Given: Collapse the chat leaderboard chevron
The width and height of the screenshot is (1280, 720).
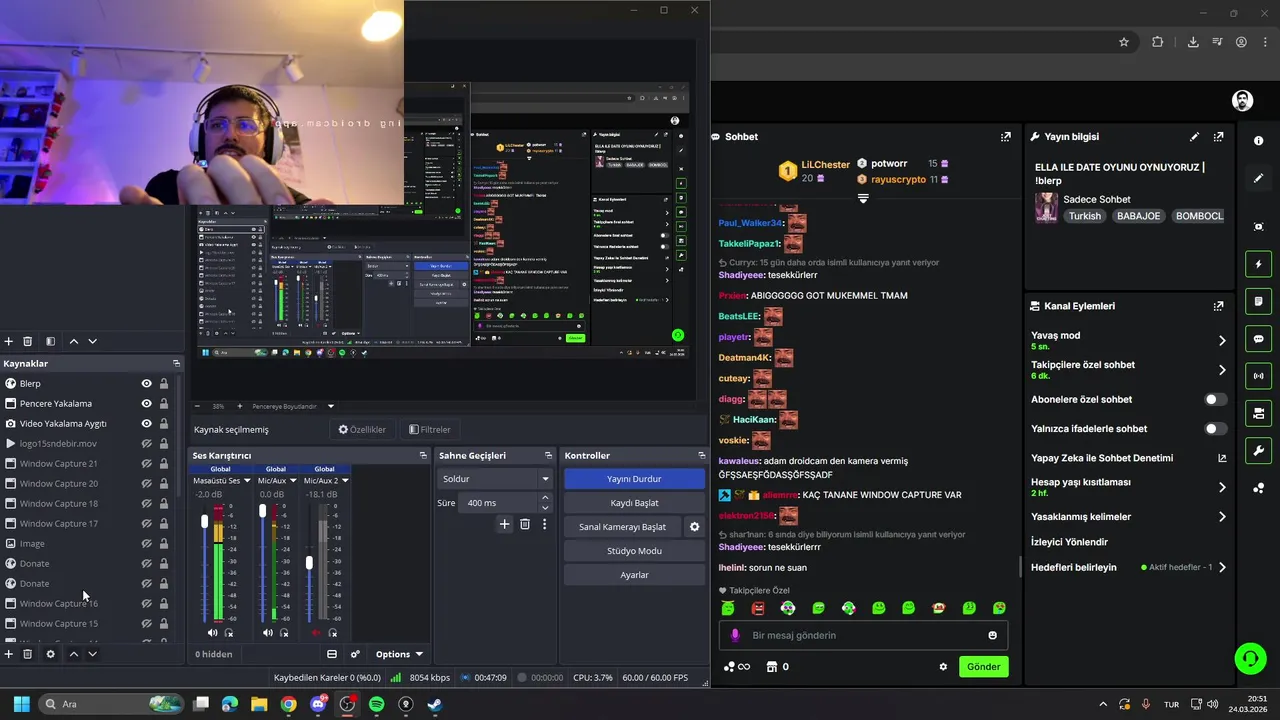Looking at the screenshot, I should (863, 199).
